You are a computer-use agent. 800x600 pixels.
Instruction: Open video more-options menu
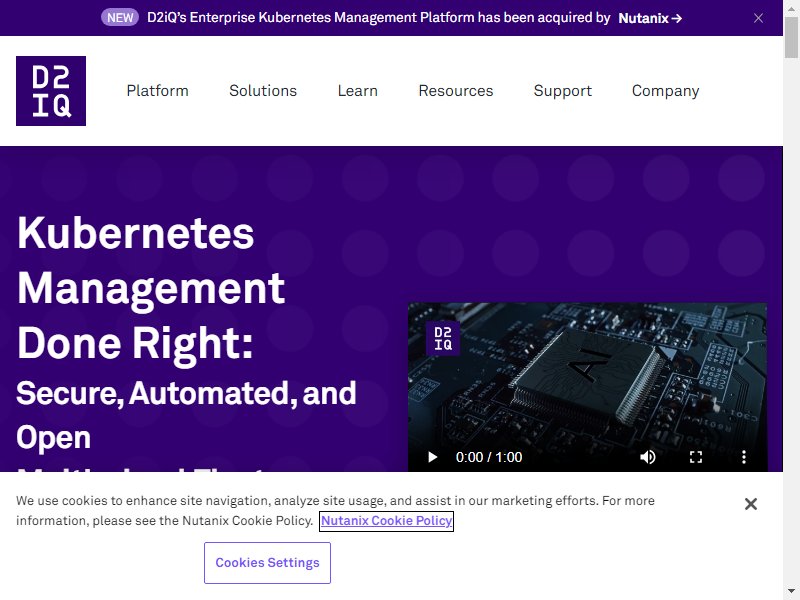(744, 457)
